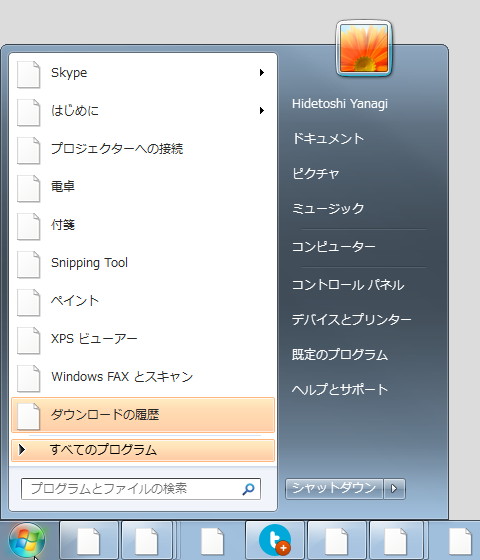The image size is (480, 560).
Task: Launch XPS ビューアー
Action: 143,339
